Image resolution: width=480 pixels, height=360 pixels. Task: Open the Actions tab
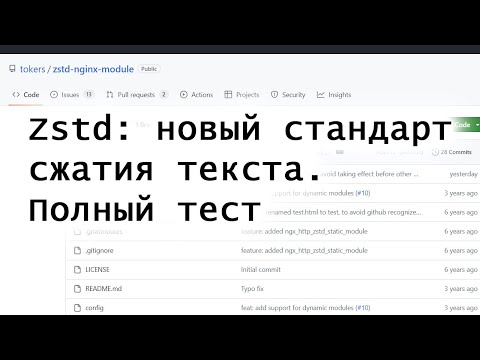(x=196, y=95)
